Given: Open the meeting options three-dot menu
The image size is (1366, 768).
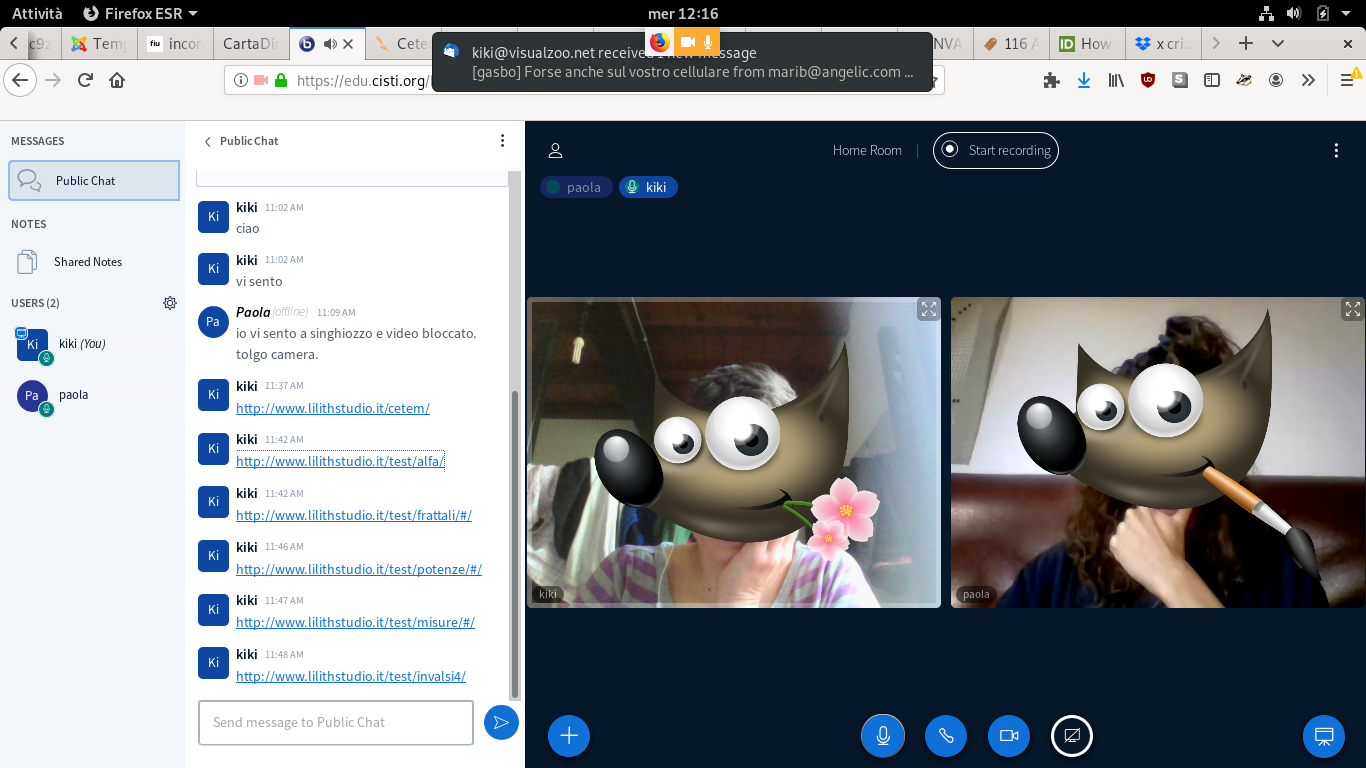Looking at the screenshot, I should [1336, 151].
